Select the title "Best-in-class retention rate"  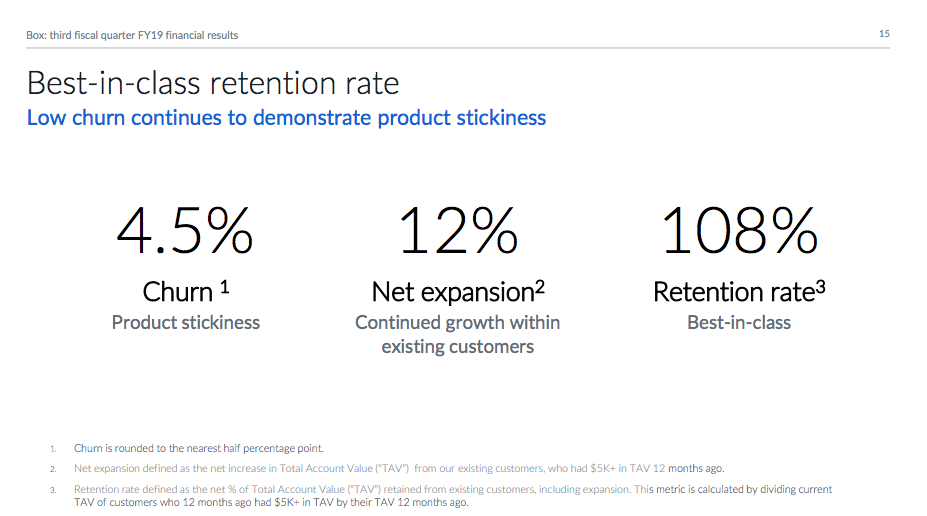pyautogui.click(x=213, y=82)
